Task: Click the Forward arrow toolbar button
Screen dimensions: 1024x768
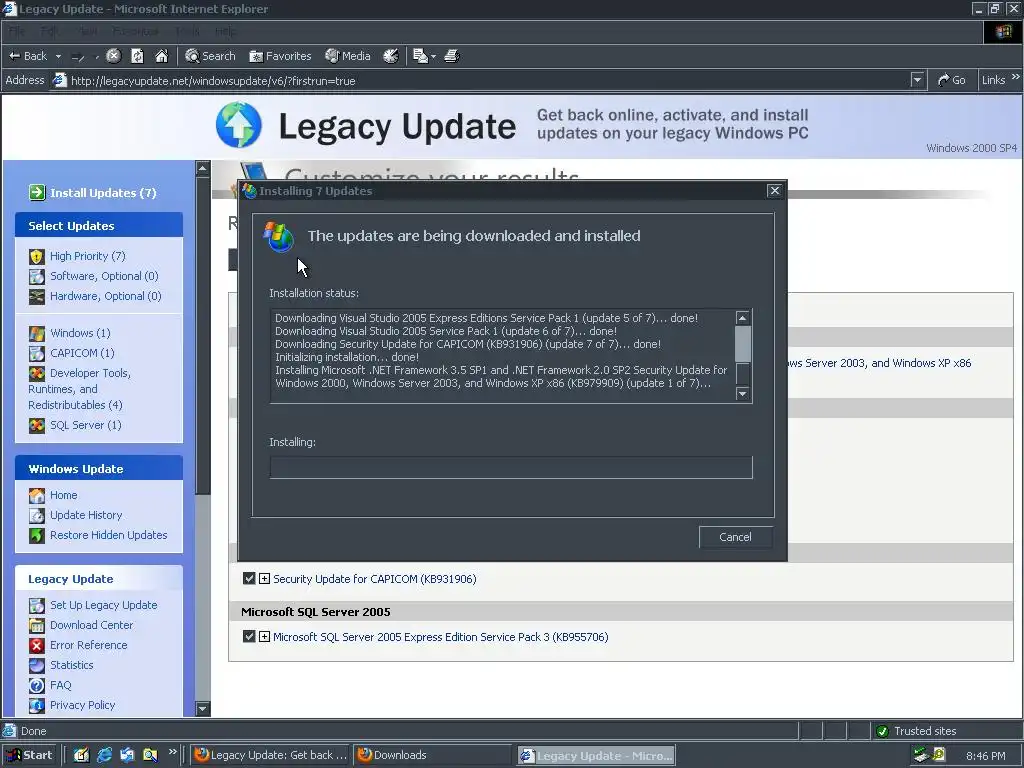Action: click(x=78, y=57)
